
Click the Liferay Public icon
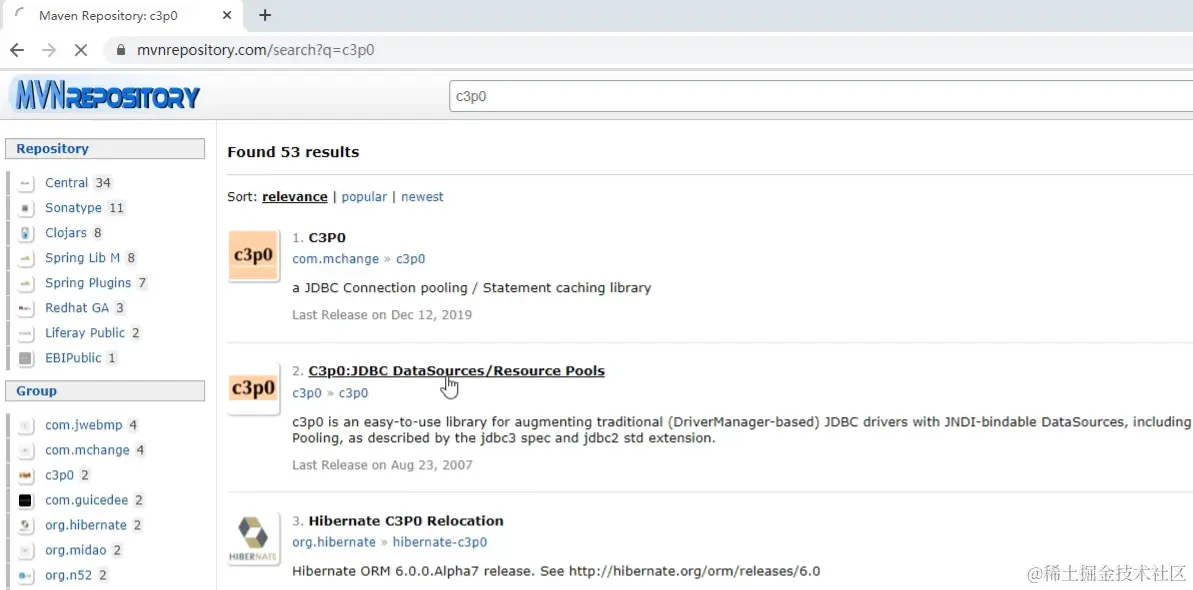27,334
